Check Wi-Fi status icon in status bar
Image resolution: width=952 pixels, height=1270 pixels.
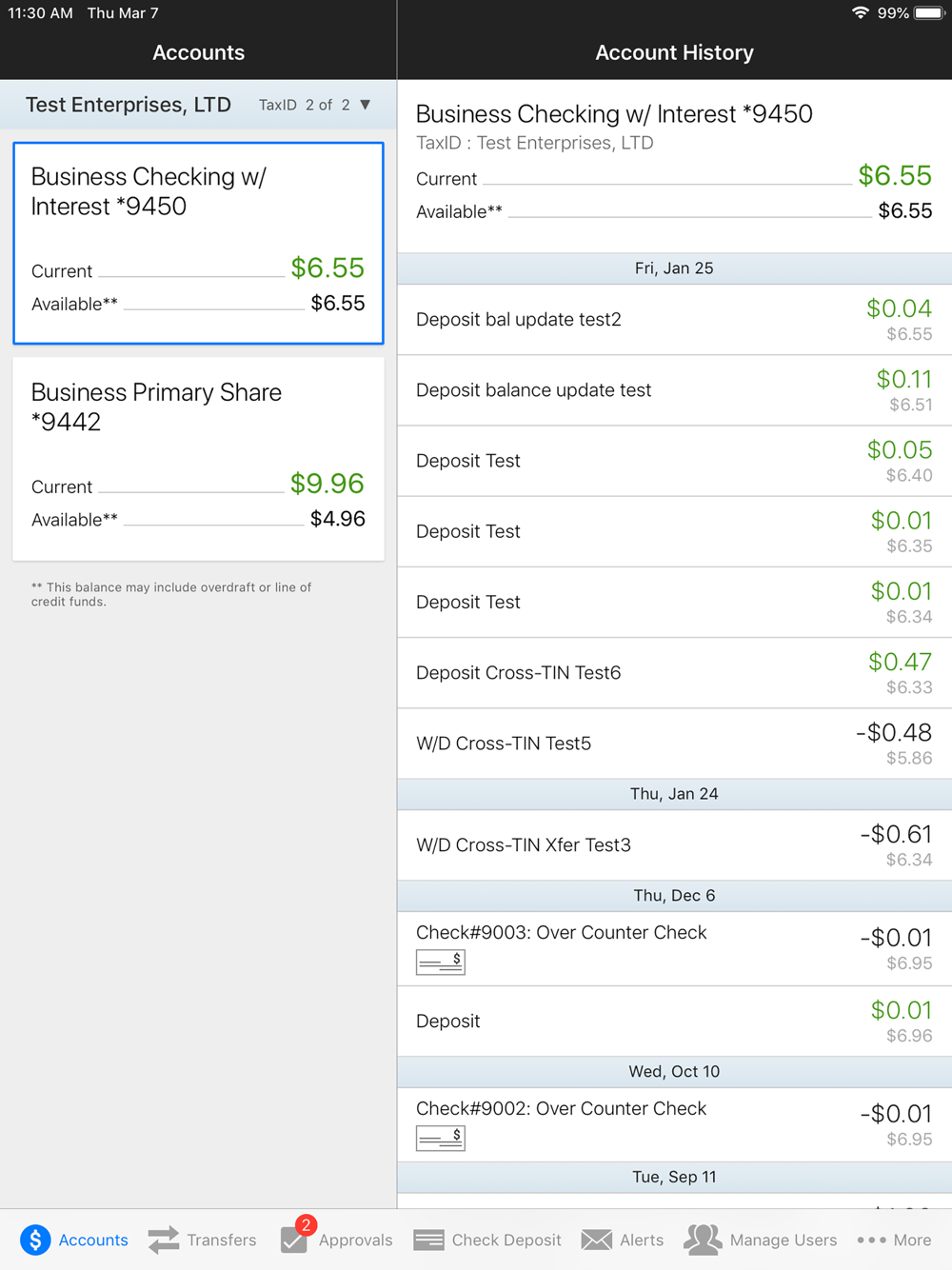(x=861, y=13)
